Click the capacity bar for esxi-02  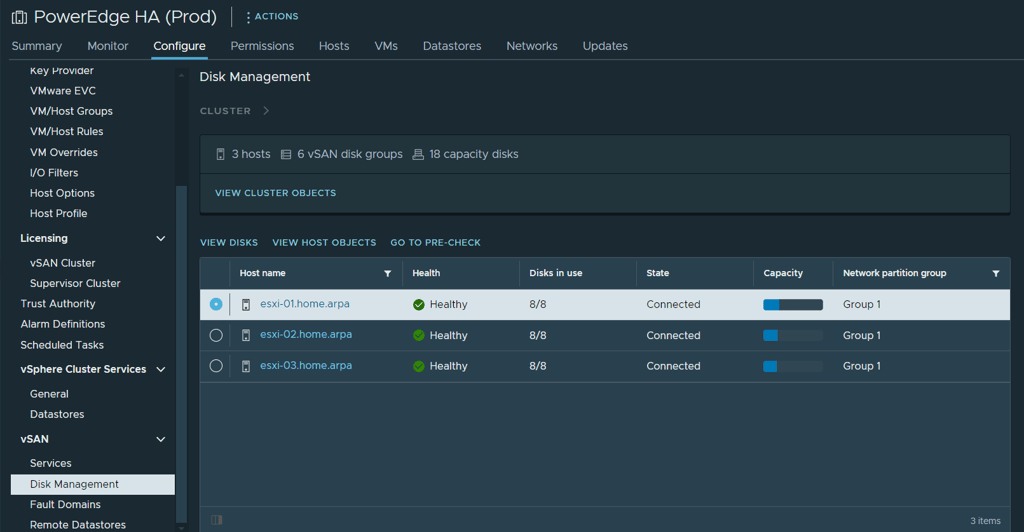(793, 336)
